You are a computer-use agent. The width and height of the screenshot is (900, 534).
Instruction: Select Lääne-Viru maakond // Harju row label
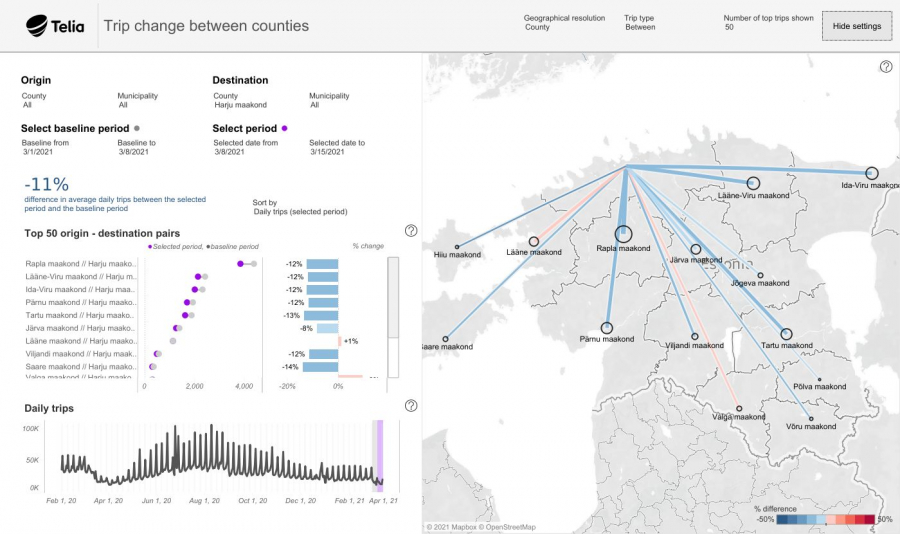[80, 277]
